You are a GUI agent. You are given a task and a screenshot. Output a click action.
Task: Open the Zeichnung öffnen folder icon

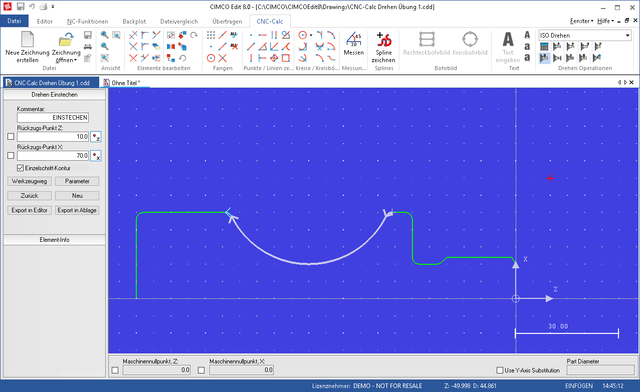pyautogui.click(x=66, y=40)
